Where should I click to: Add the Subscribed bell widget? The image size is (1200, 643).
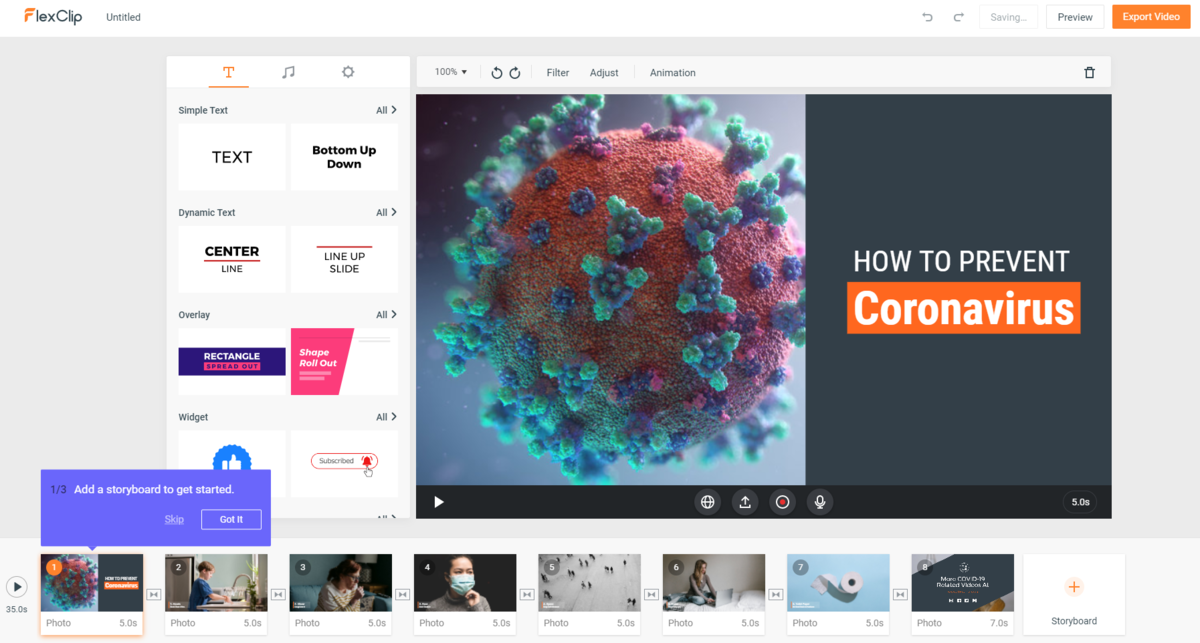(x=344, y=463)
